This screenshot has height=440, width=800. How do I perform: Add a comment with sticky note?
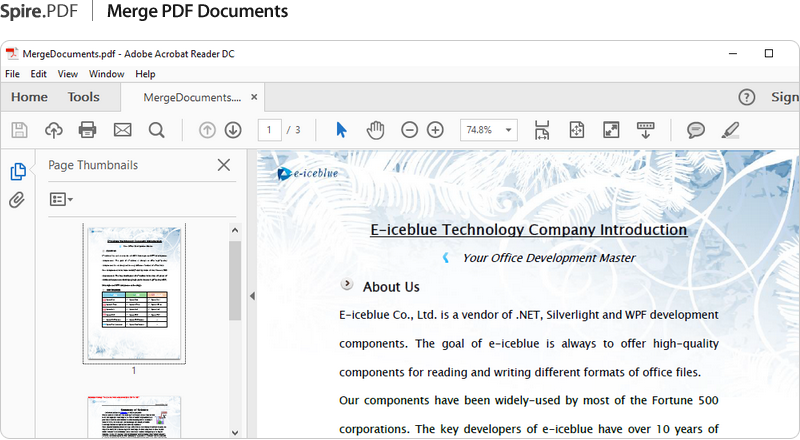[695, 130]
